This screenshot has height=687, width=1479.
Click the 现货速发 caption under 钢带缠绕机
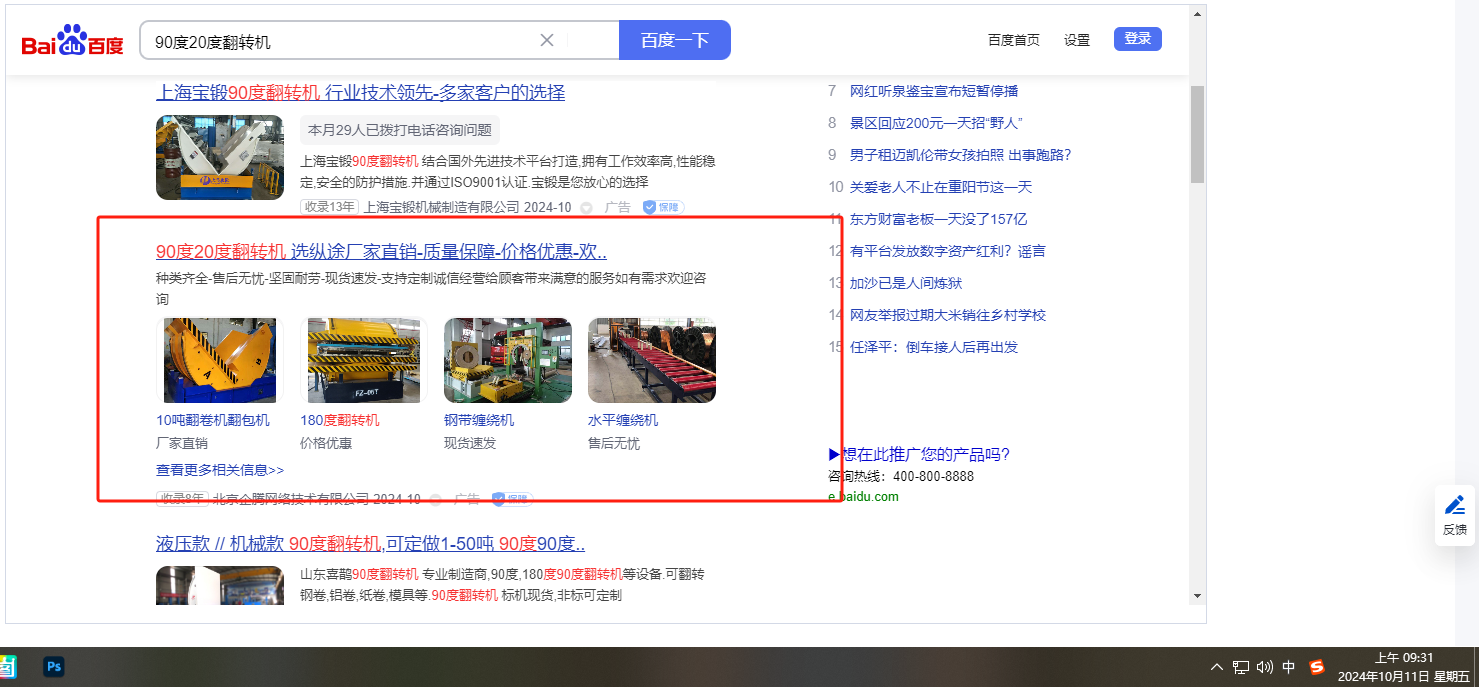point(470,443)
